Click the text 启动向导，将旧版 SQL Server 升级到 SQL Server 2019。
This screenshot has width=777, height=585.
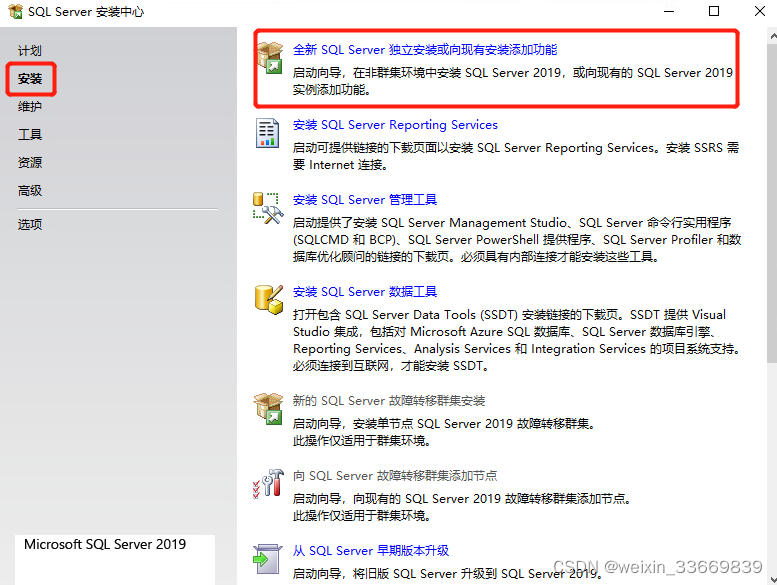(448, 574)
